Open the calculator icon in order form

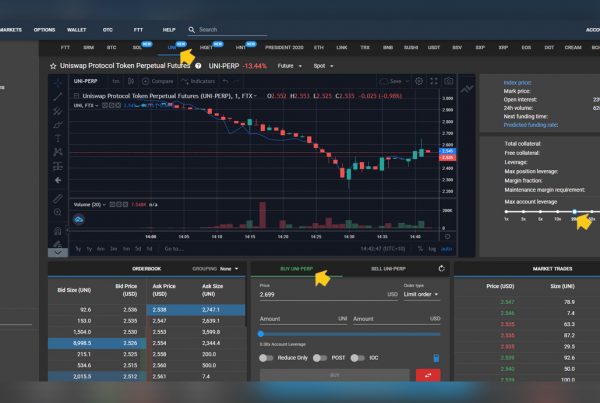tap(435, 357)
